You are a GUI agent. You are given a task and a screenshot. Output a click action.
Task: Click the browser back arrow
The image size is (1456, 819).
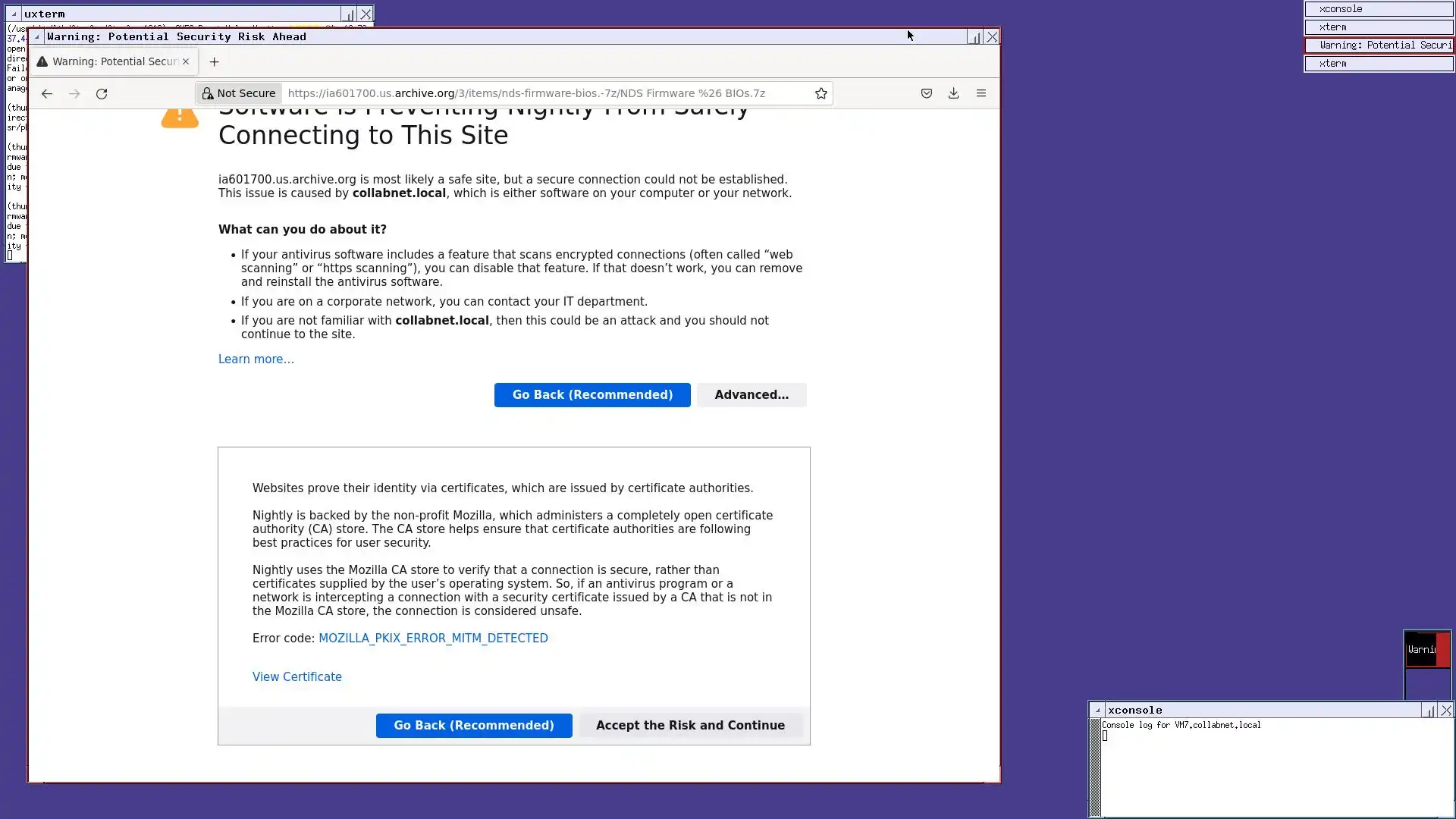pyautogui.click(x=47, y=93)
